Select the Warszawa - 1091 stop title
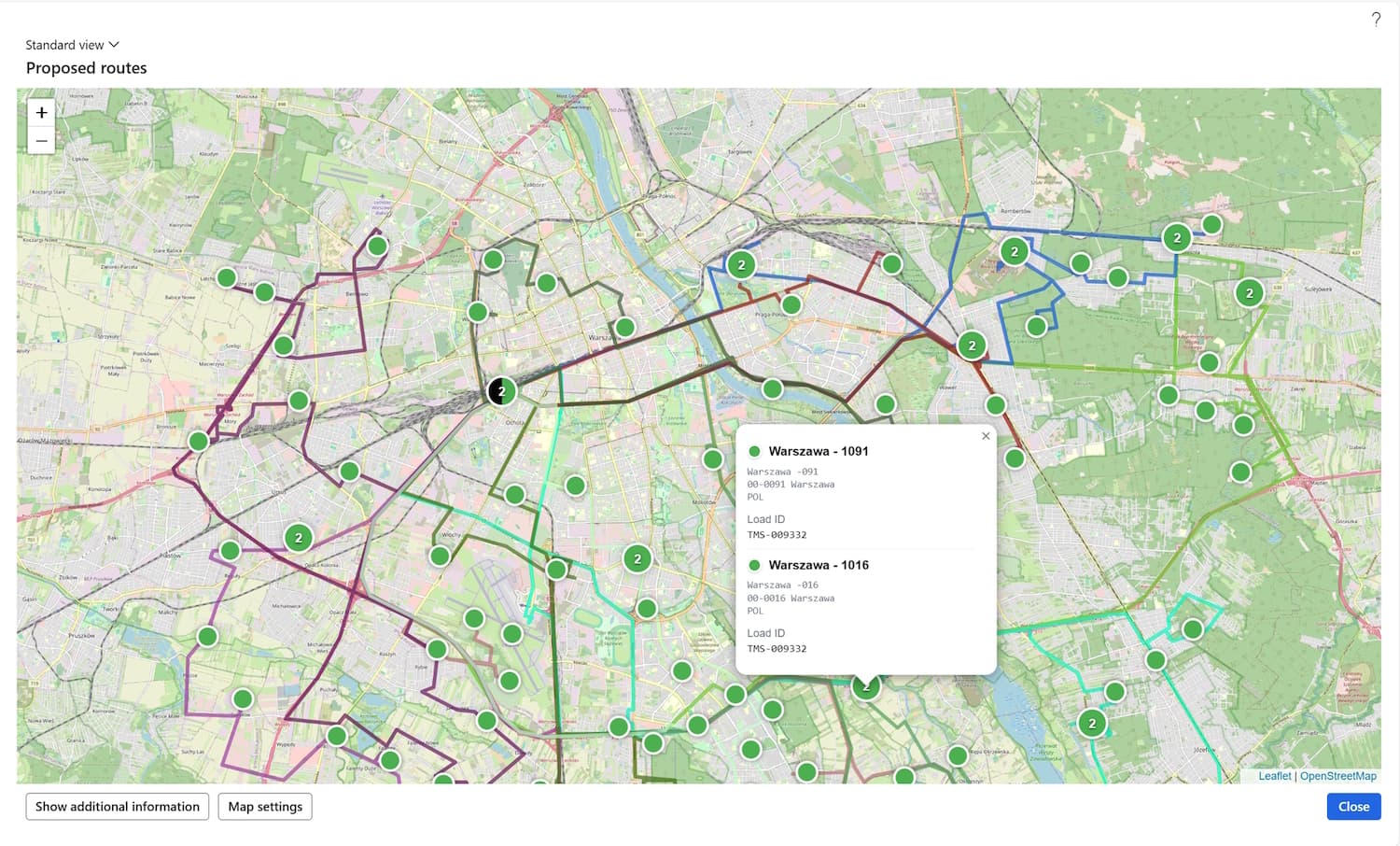The image size is (1400, 846). click(818, 452)
